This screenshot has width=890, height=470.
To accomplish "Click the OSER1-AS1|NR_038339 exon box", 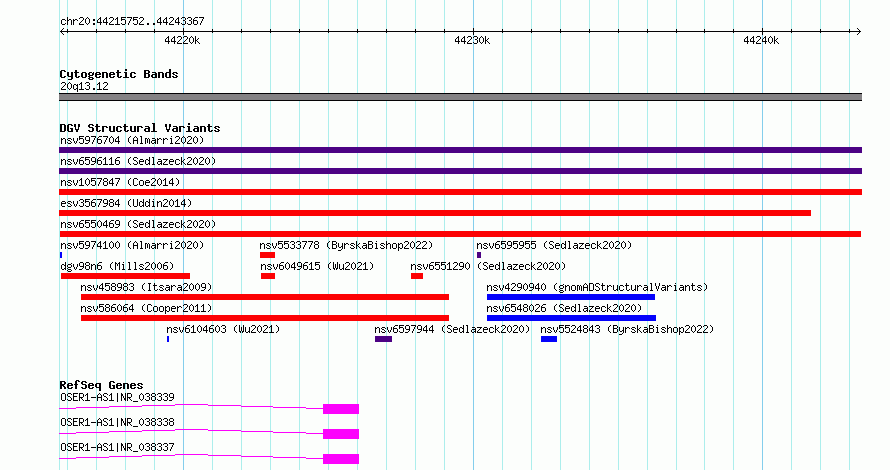I will 341,409.
